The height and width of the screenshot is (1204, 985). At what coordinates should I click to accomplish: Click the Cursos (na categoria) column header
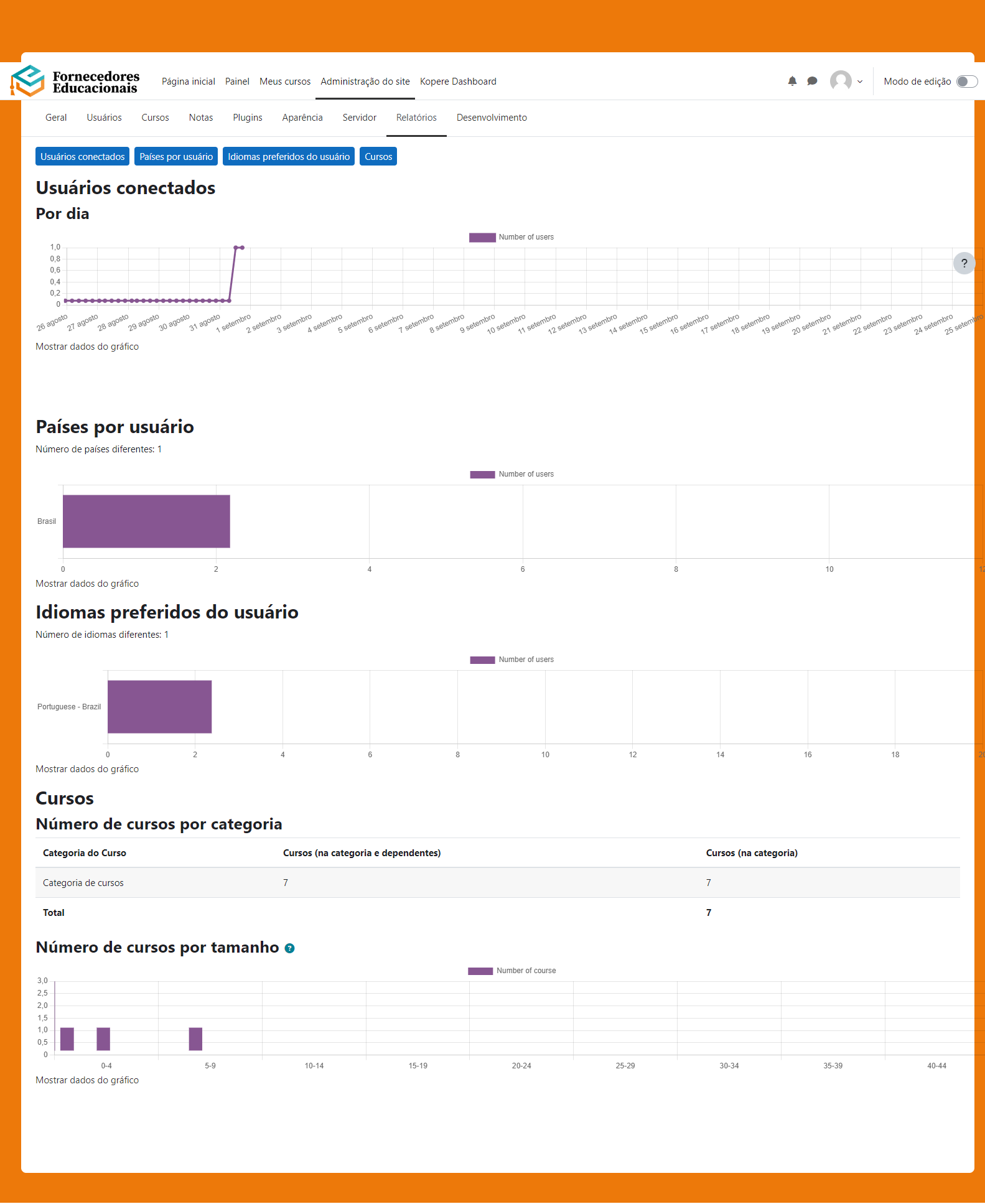pyautogui.click(x=752, y=853)
